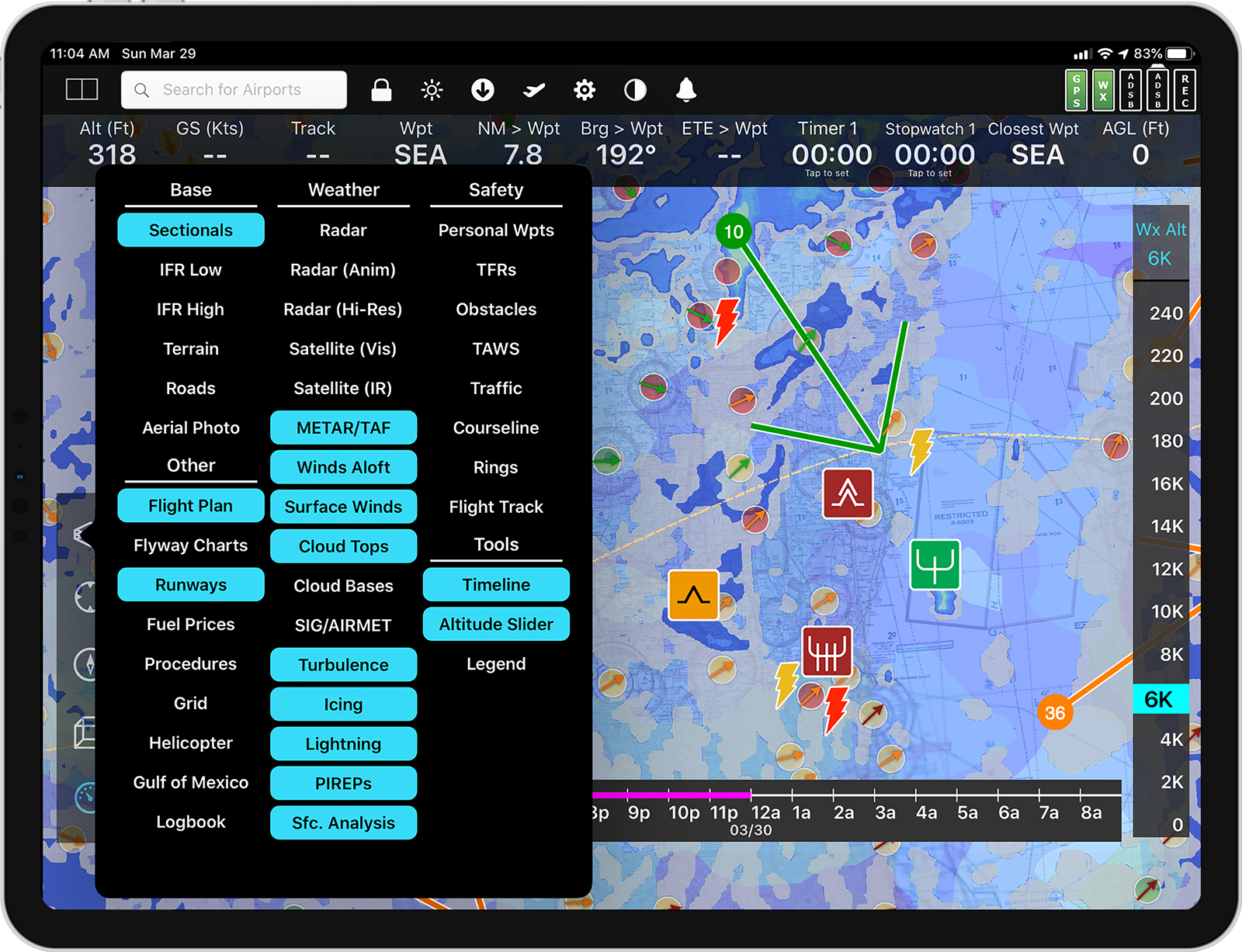Toggle the Altitude Slider tool
The image size is (1242, 952).
tap(496, 624)
